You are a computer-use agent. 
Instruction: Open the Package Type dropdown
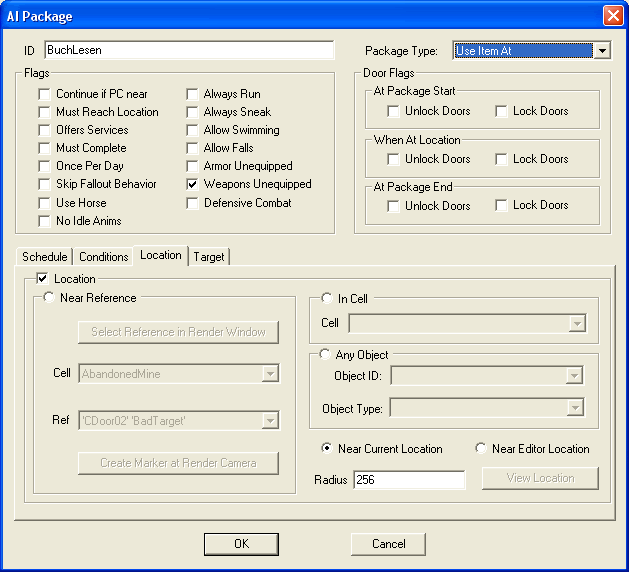point(601,50)
